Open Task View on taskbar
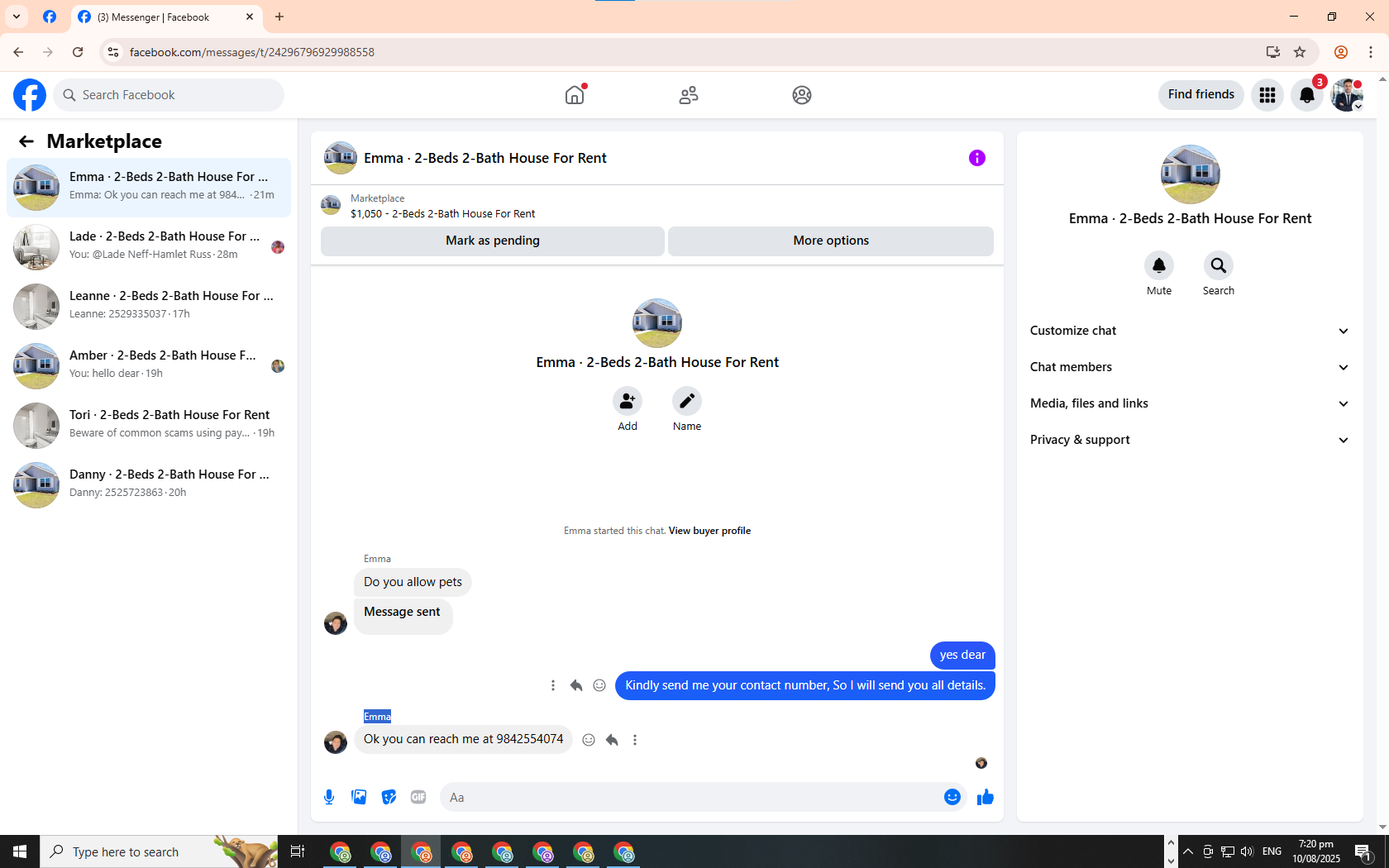The height and width of the screenshot is (868, 1389). (298, 851)
